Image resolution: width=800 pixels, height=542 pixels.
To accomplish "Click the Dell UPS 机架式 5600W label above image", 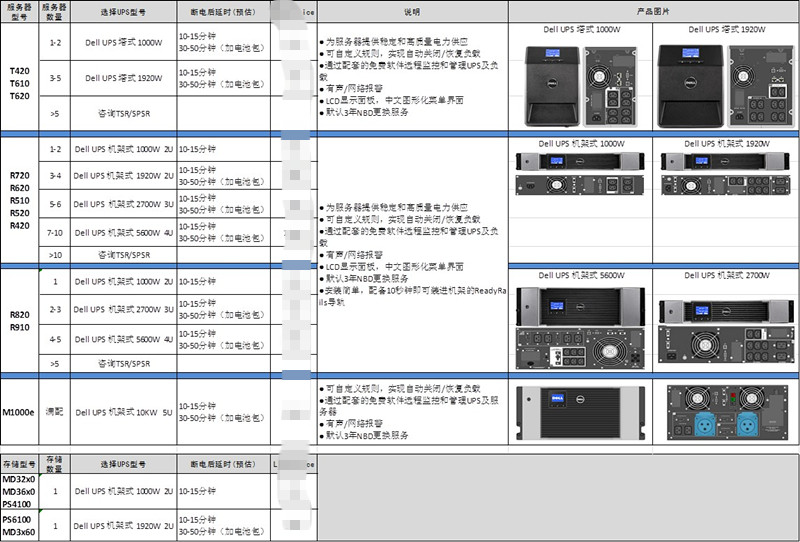I will (x=581, y=276).
